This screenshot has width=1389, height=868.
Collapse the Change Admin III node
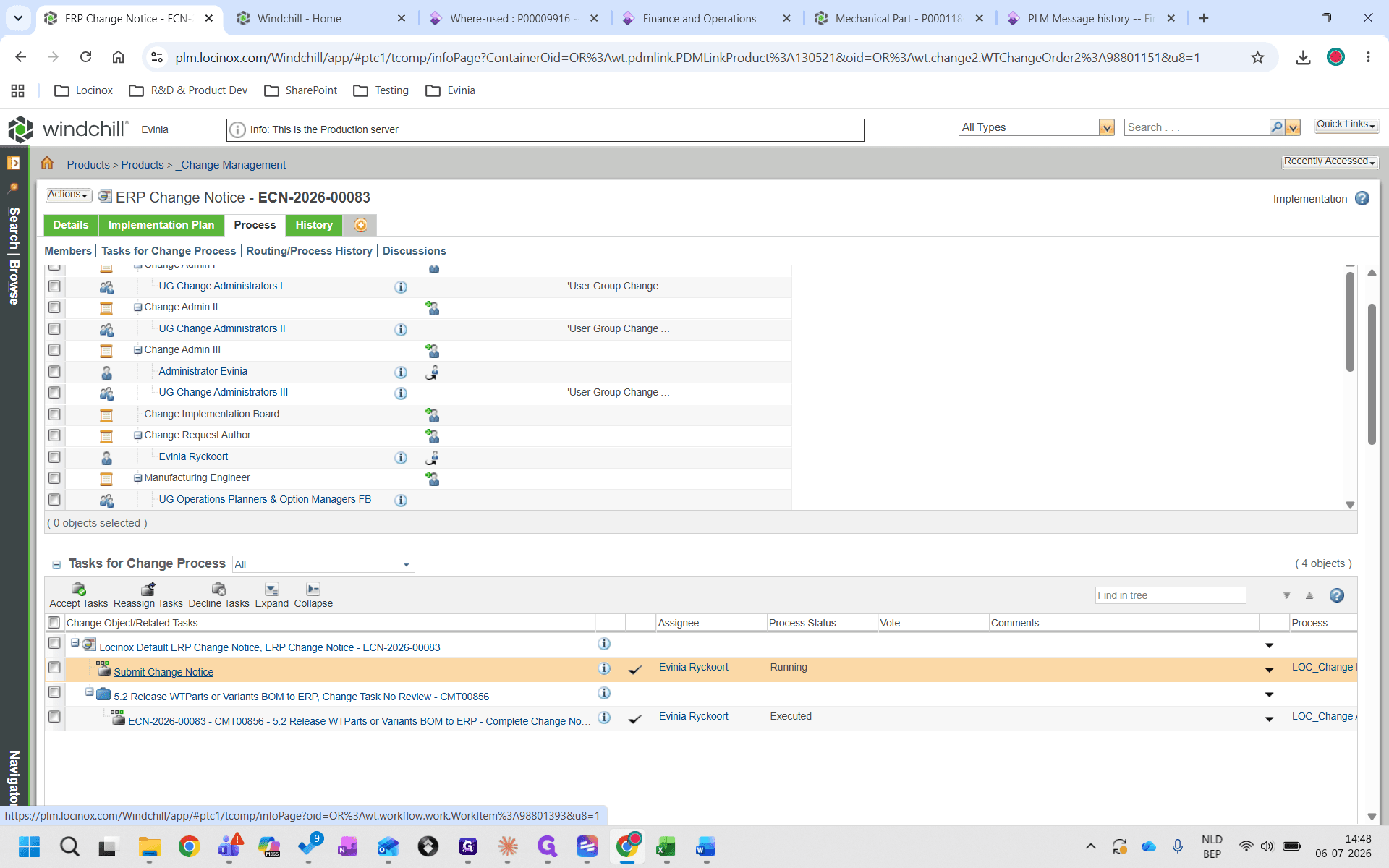[x=137, y=350]
